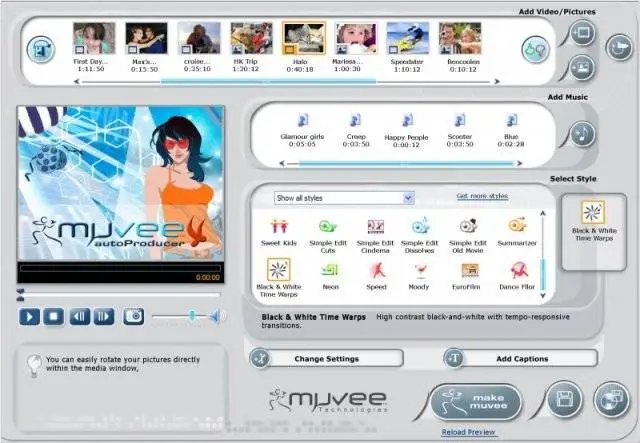Open the Get more styles link
The height and width of the screenshot is (443, 640).
(482, 196)
